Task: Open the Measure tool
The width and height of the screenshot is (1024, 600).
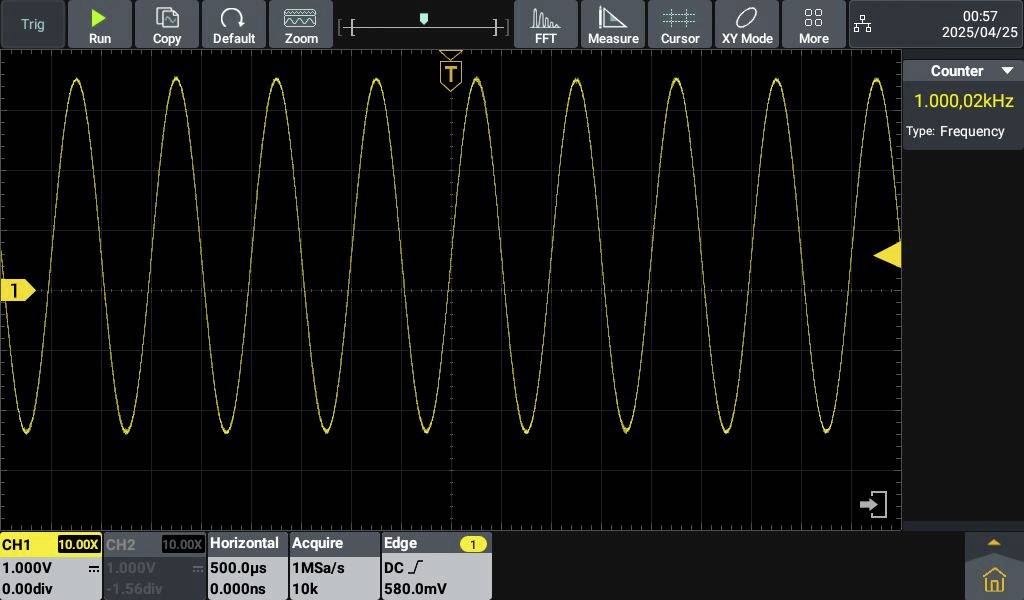Action: [x=613, y=24]
